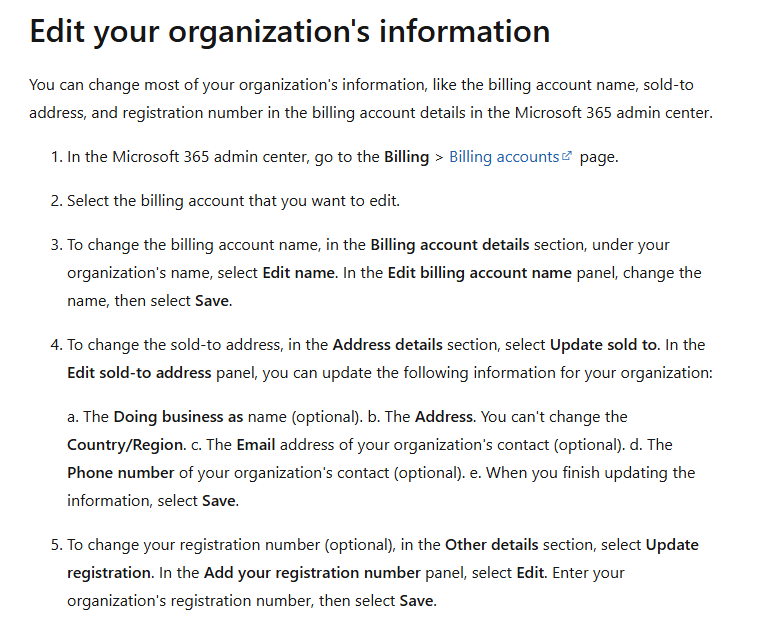Click the step 2 text about selecting billing account
768x627 pixels.
[234, 201]
